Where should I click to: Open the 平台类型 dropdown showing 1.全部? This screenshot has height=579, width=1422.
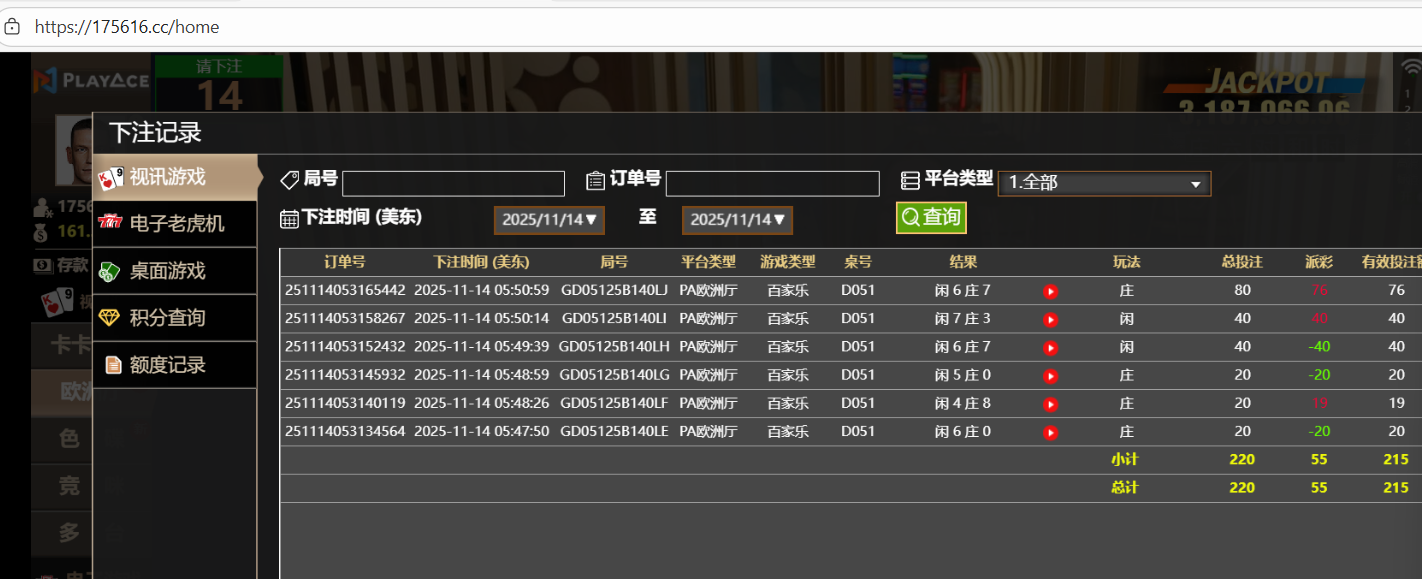pos(1104,183)
